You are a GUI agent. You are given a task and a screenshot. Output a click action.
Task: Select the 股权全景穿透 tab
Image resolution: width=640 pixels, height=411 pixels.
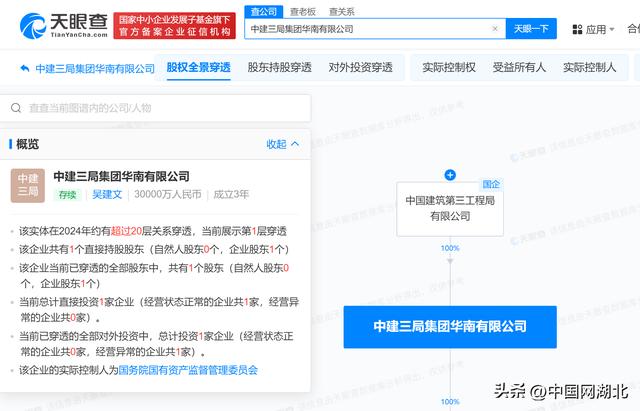pyautogui.click(x=199, y=67)
